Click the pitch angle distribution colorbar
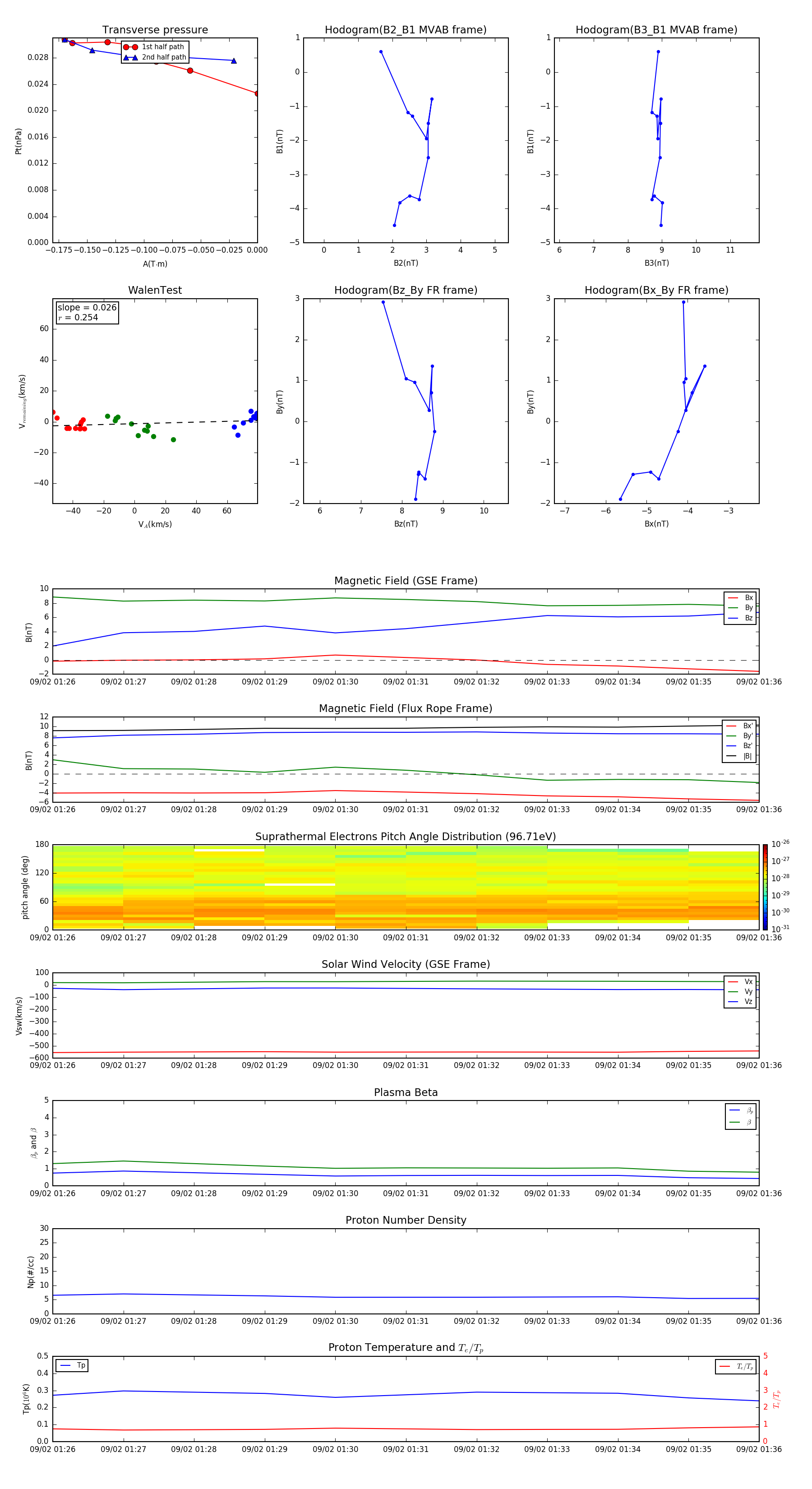 tap(765, 887)
